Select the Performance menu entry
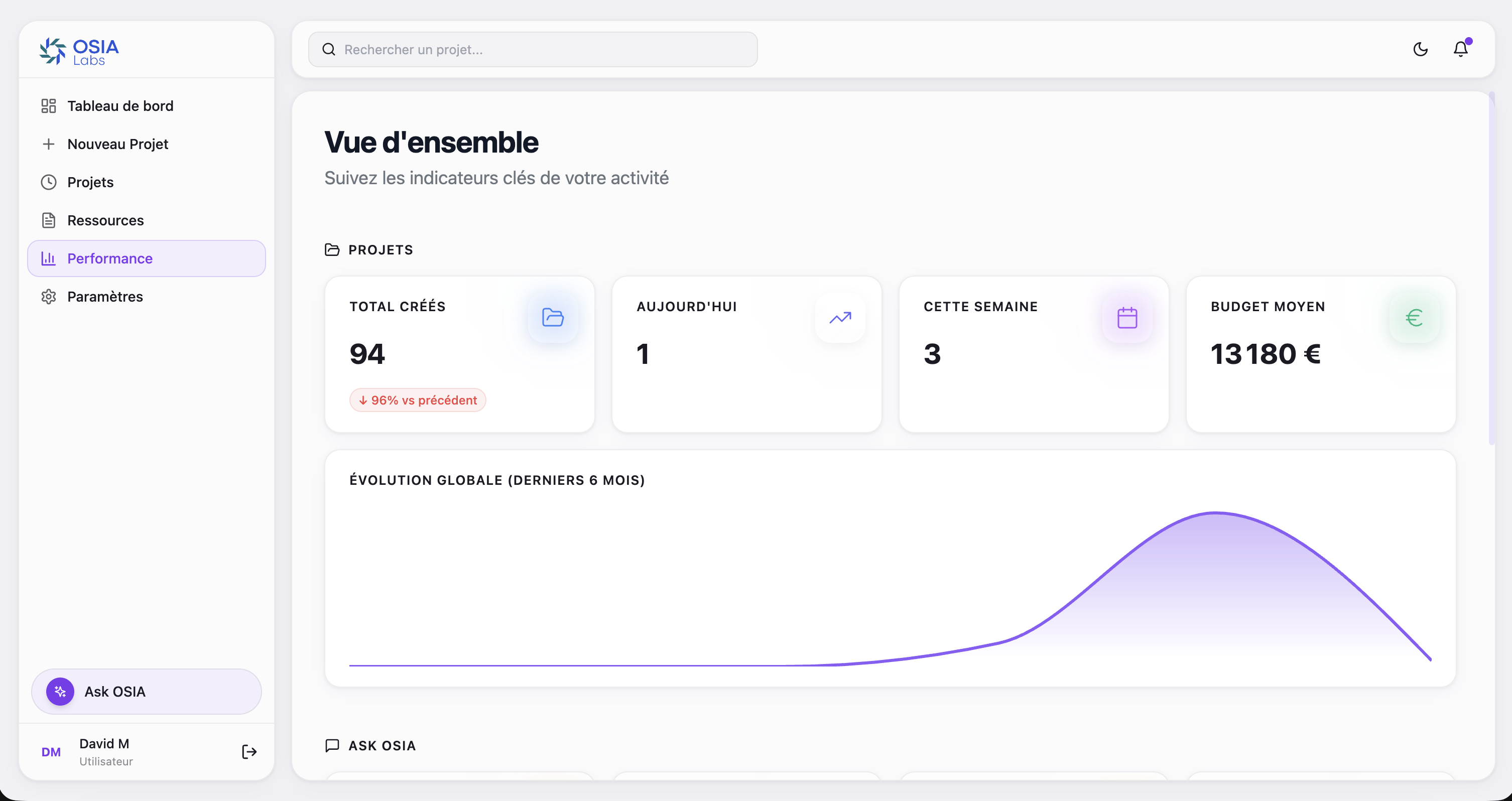The image size is (1512, 801). [x=110, y=259]
